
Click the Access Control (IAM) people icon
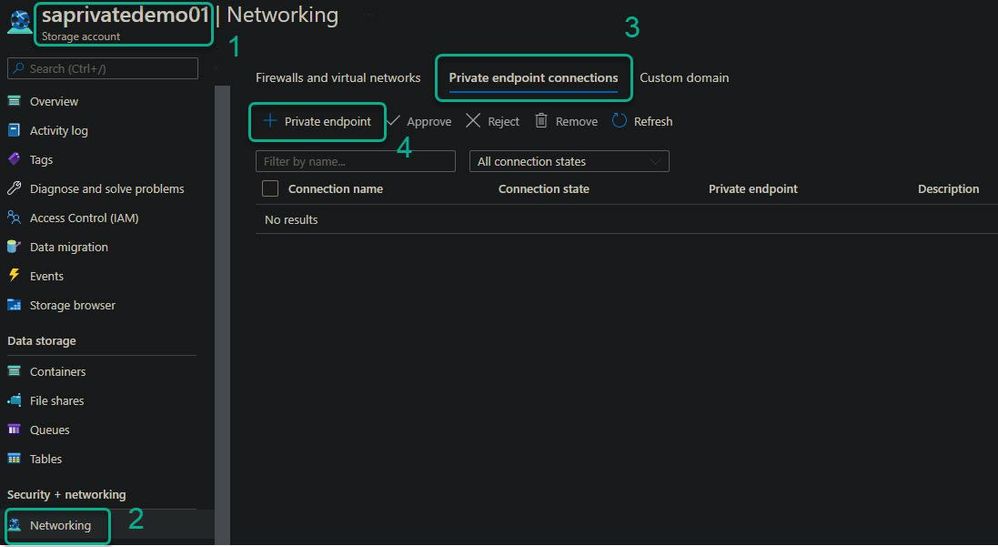tap(14, 218)
